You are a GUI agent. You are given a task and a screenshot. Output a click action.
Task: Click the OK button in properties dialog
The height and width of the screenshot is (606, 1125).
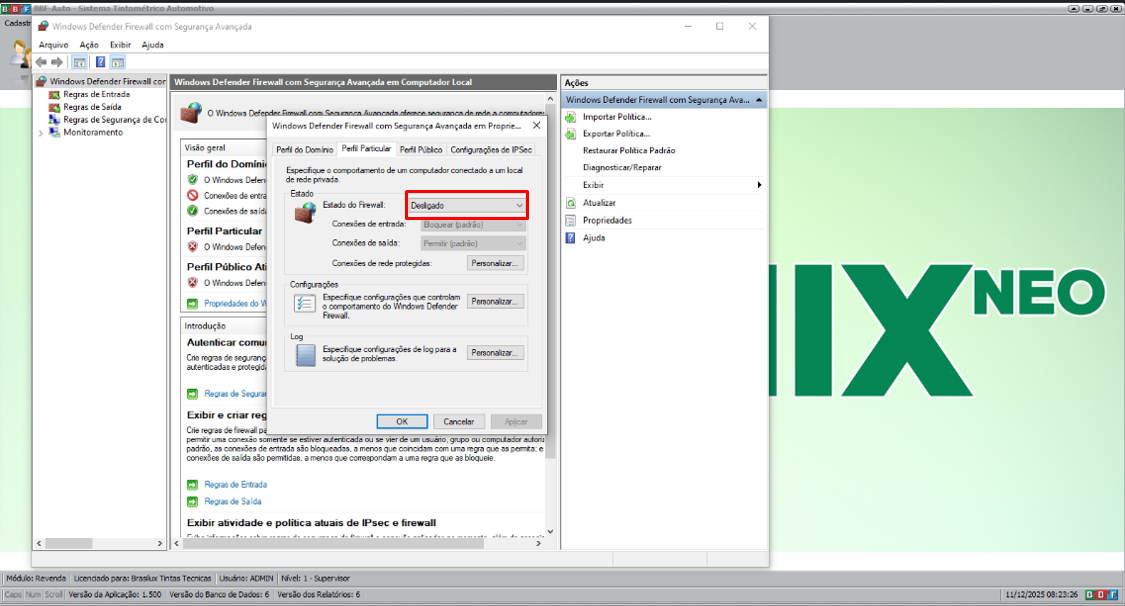click(x=402, y=422)
